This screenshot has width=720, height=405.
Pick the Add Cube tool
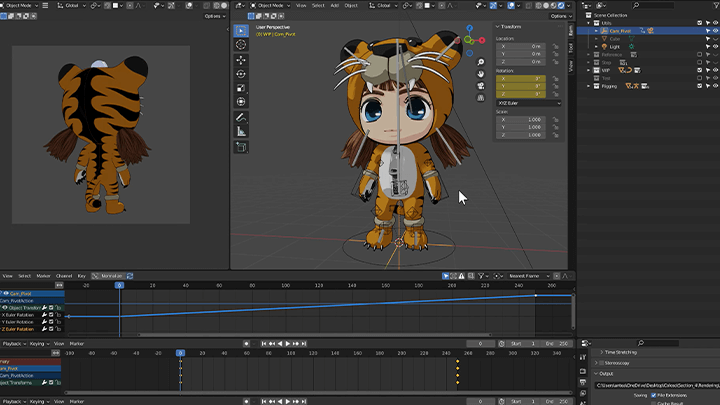241,147
